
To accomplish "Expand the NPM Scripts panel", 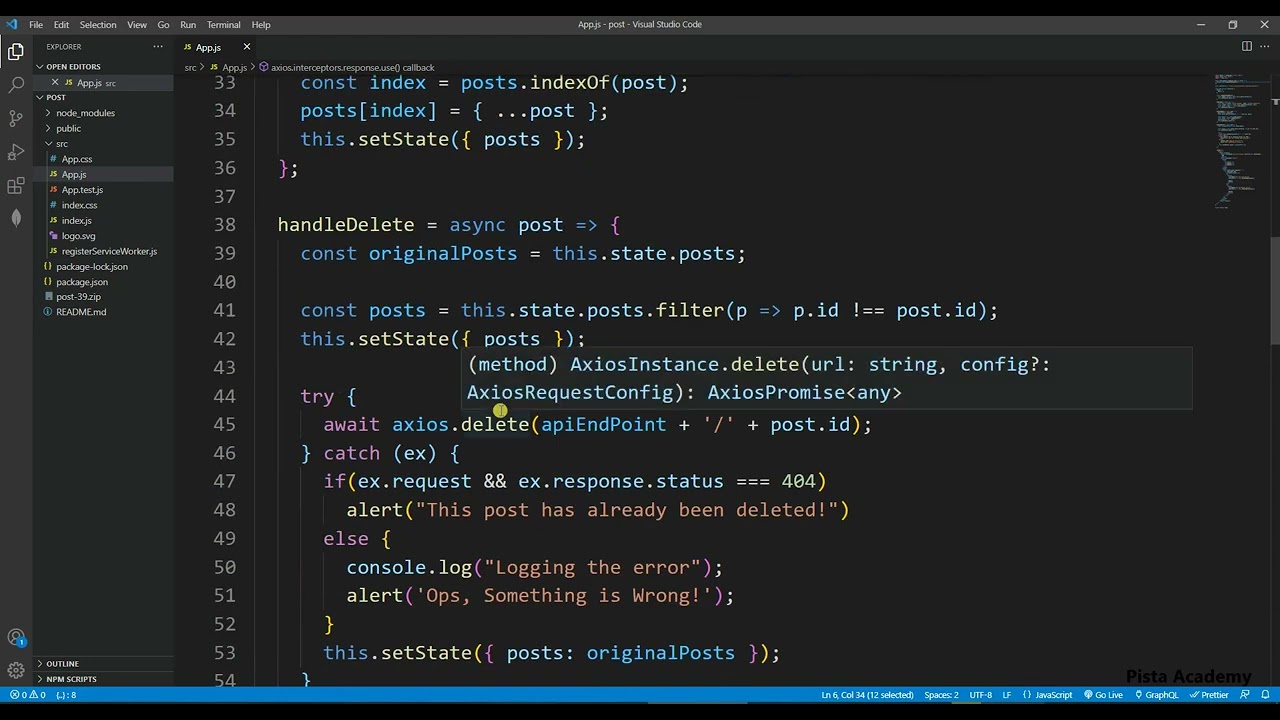I will coord(104,679).
